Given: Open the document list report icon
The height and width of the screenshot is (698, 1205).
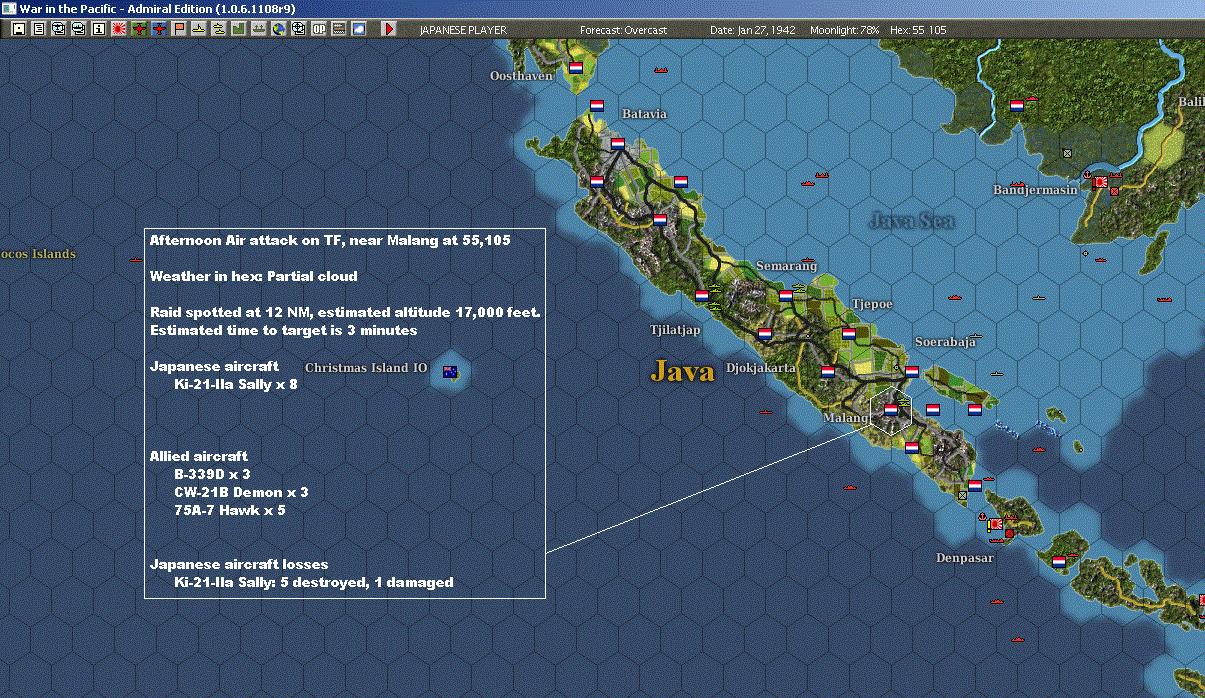Looking at the screenshot, I should tap(39, 29).
